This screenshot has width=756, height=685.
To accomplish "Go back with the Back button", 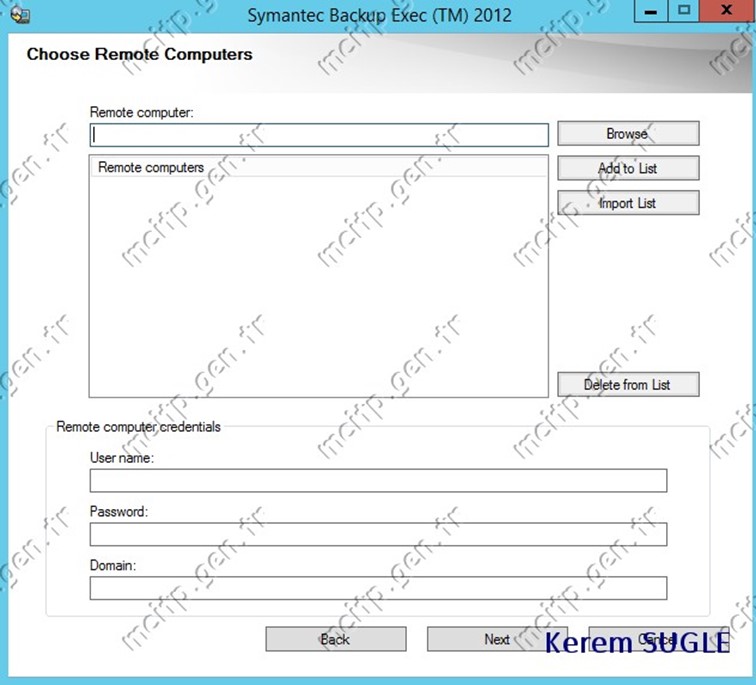I will point(336,639).
